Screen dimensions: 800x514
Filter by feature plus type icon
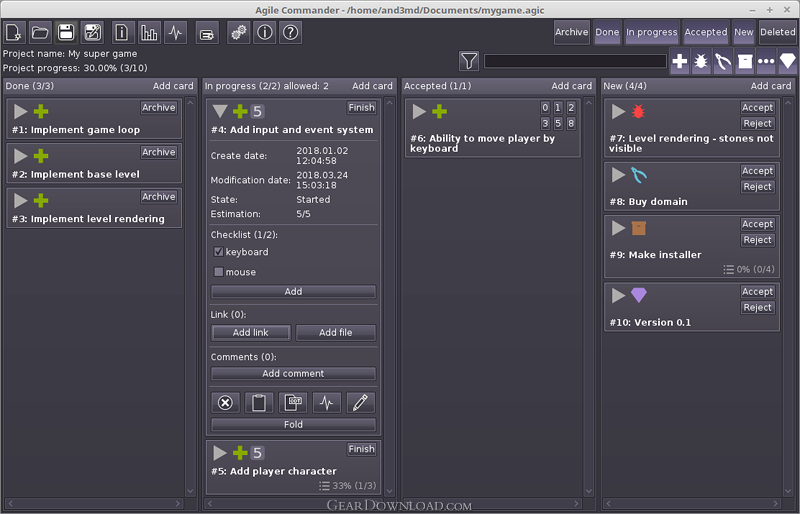coord(680,61)
